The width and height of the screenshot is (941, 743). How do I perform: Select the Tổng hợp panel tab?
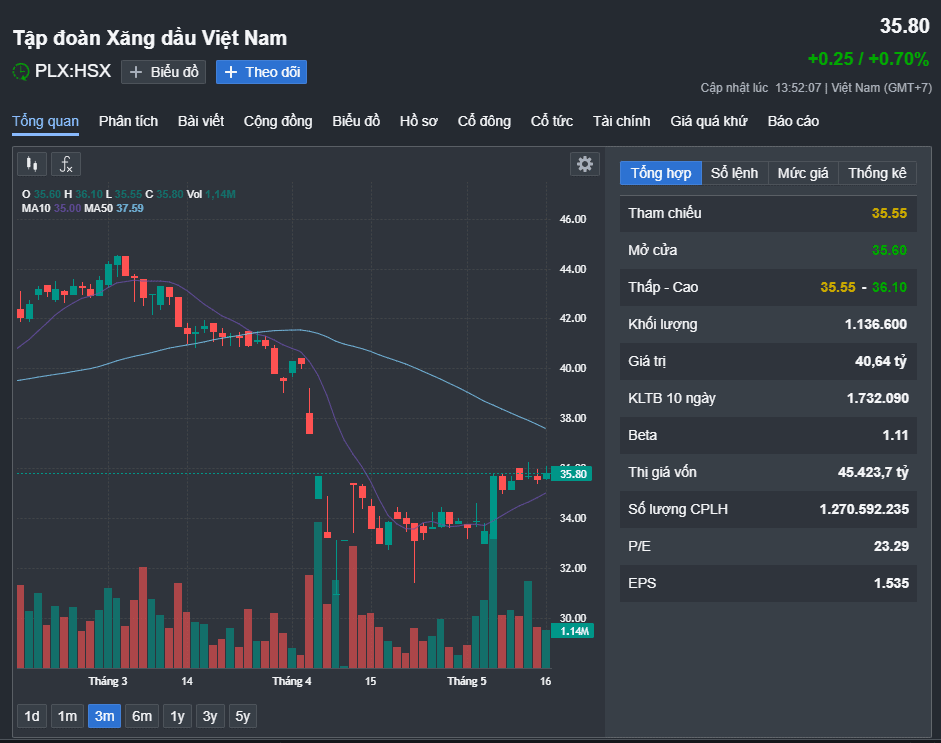pos(661,173)
